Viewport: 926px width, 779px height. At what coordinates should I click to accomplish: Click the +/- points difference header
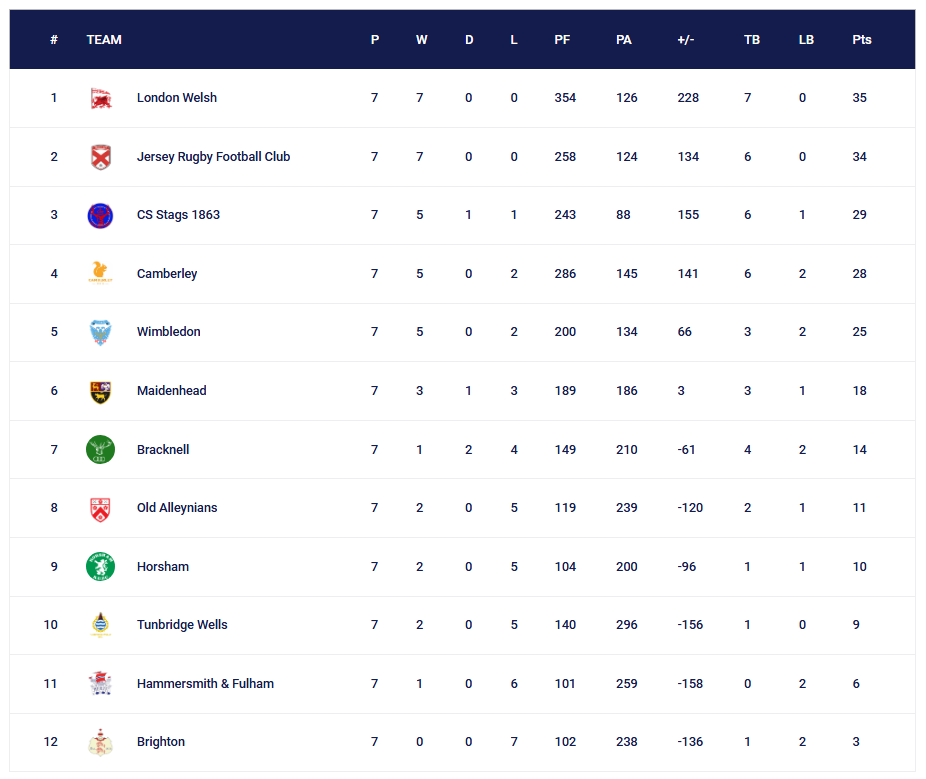(x=685, y=40)
